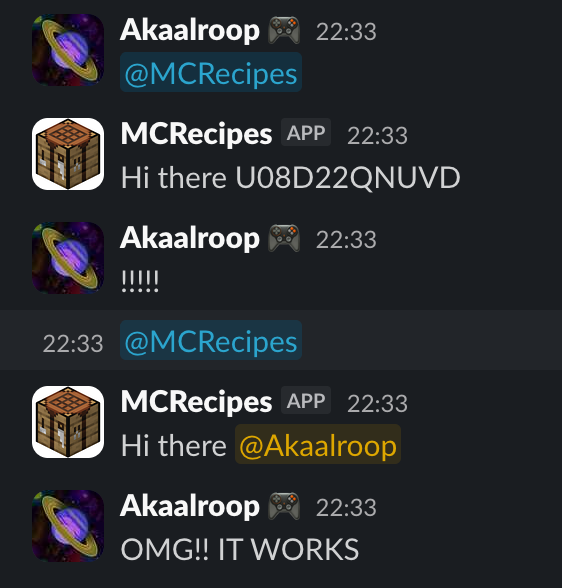562x588 pixels.
Task: Click the APP badge on first MCRecipes message
Action: click(x=306, y=132)
